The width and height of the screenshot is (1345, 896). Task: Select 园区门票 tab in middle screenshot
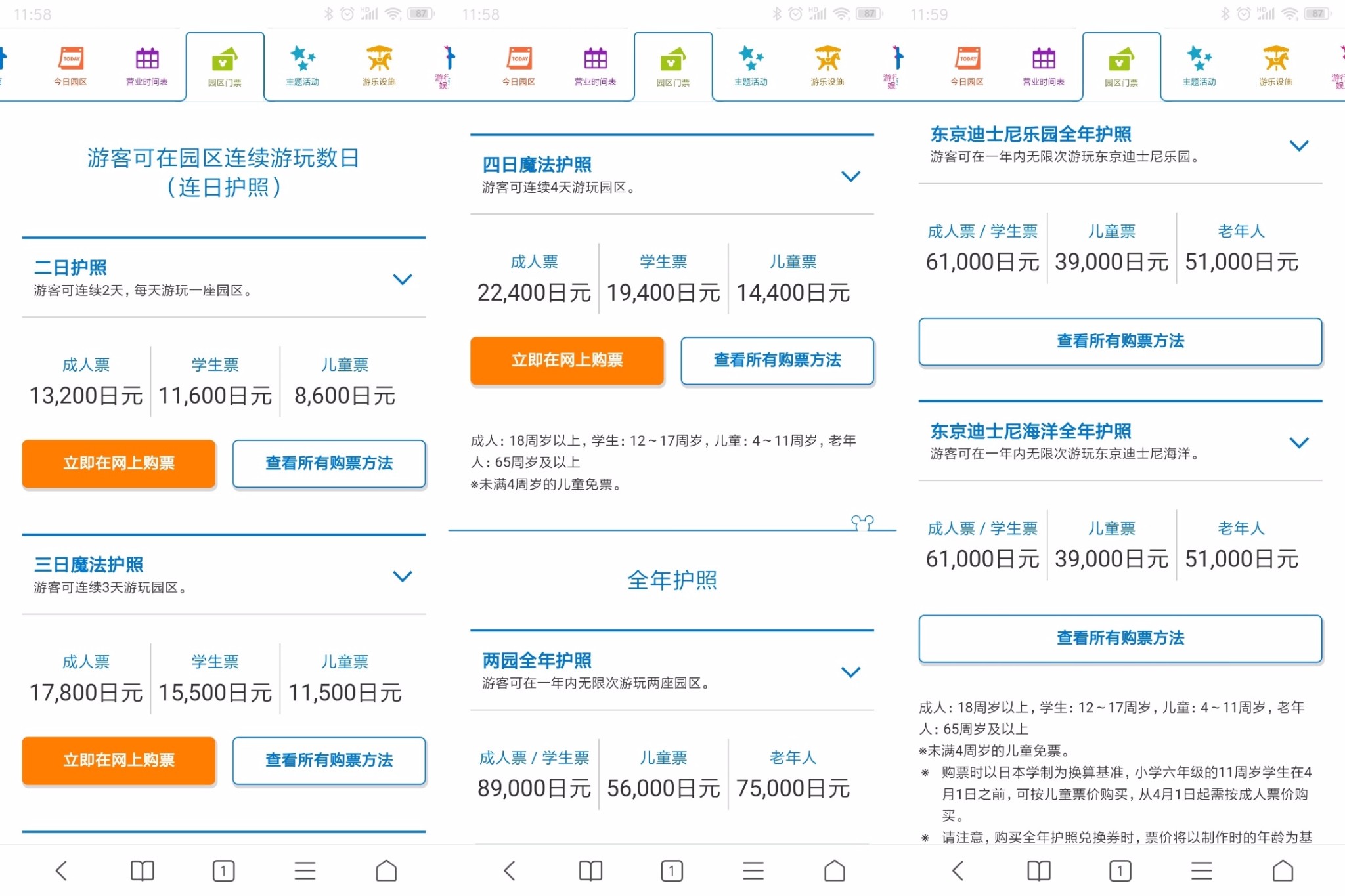[673, 66]
